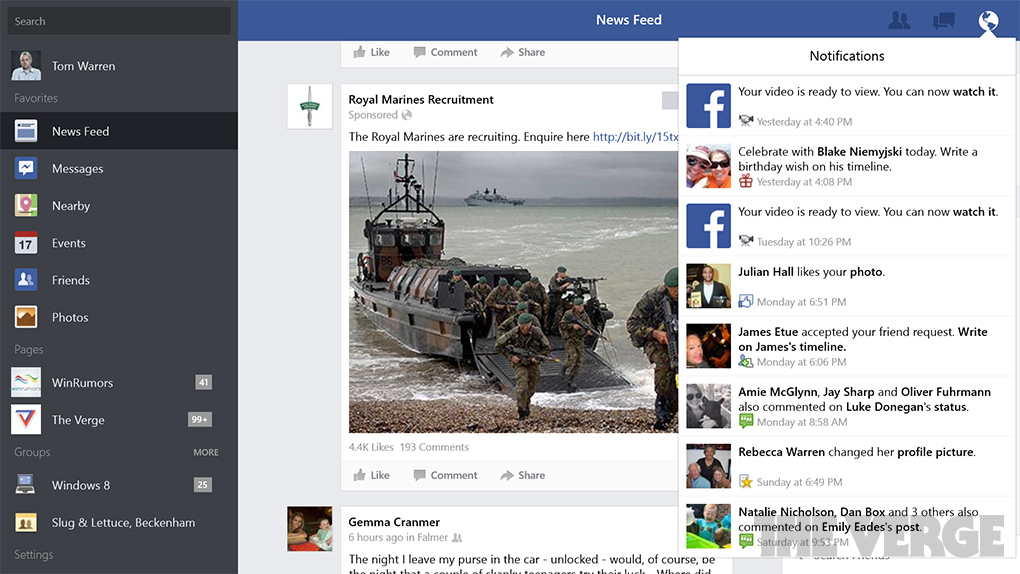The width and height of the screenshot is (1020, 574).
Task: Select Photos in sidebar
Action: [x=119, y=317]
